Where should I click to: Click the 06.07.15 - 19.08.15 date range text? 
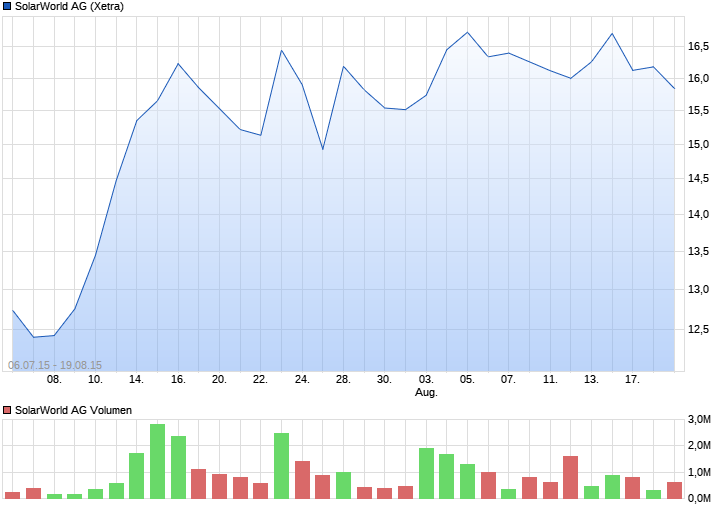tap(55, 365)
